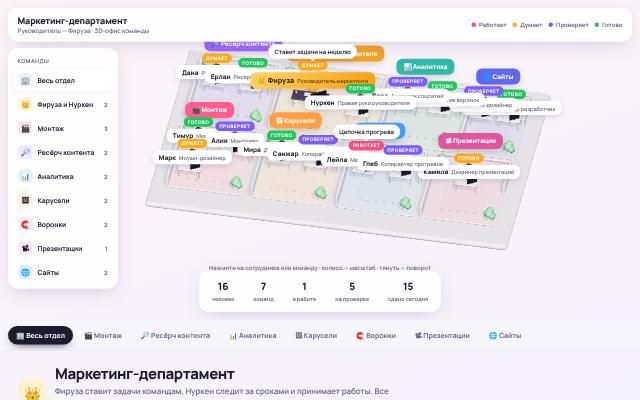Screen dimensions: 640x400
Task: Click the magnifier icon in Ресёрч контента bottom tab
Action: [x=145, y=336]
